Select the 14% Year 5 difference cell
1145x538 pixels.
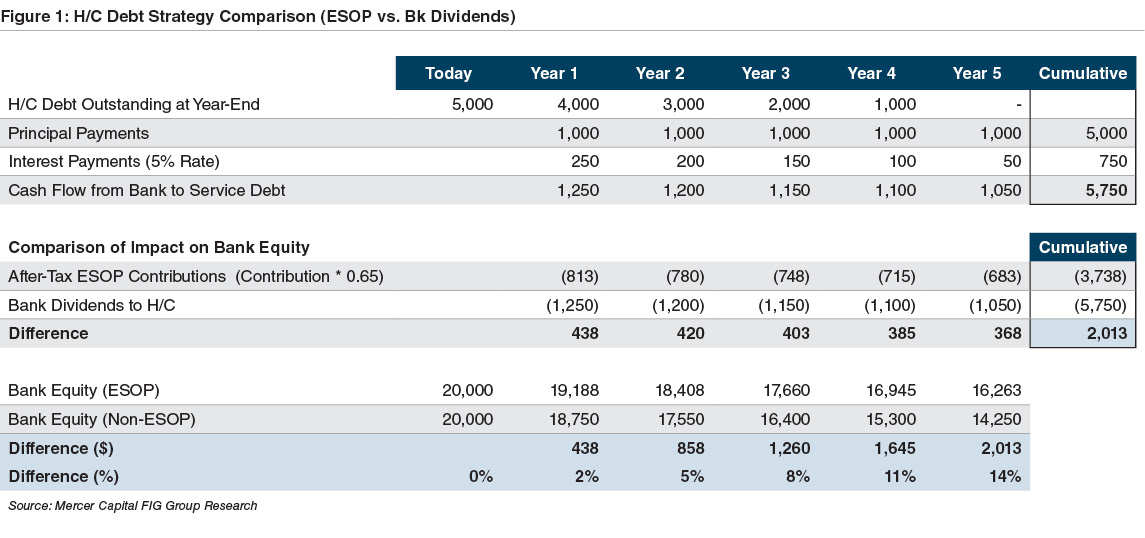(x=1004, y=476)
